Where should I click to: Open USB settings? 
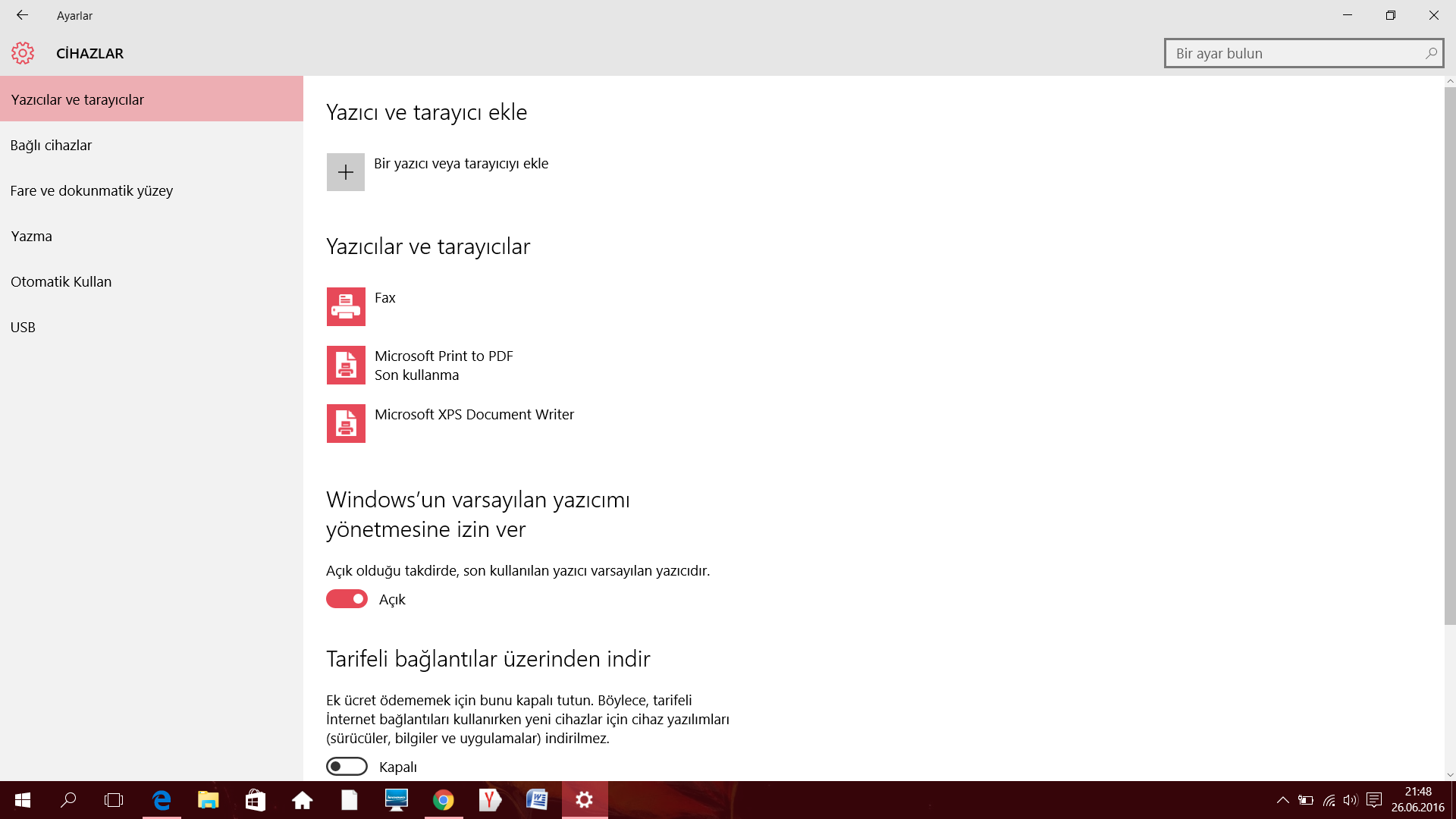tap(152, 327)
